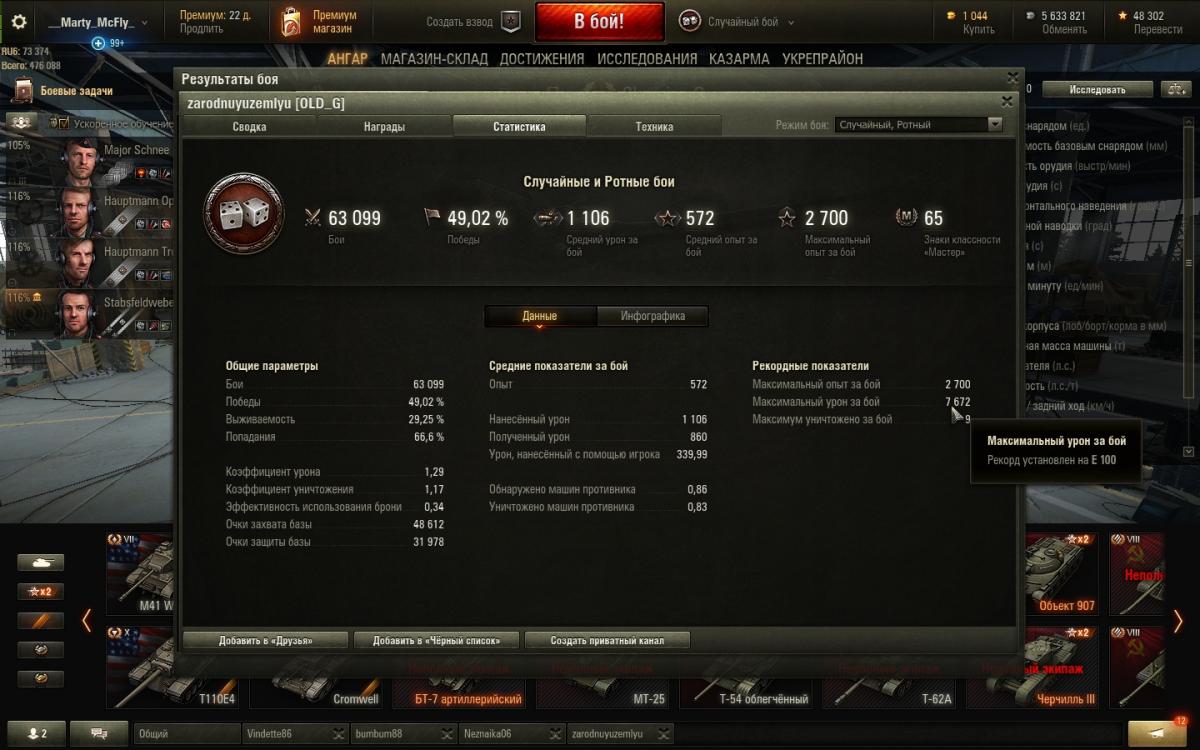Screen dimensions: 1200x750
Task: Expand the Режим боя dropdown
Action: pyautogui.click(x=919, y=125)
